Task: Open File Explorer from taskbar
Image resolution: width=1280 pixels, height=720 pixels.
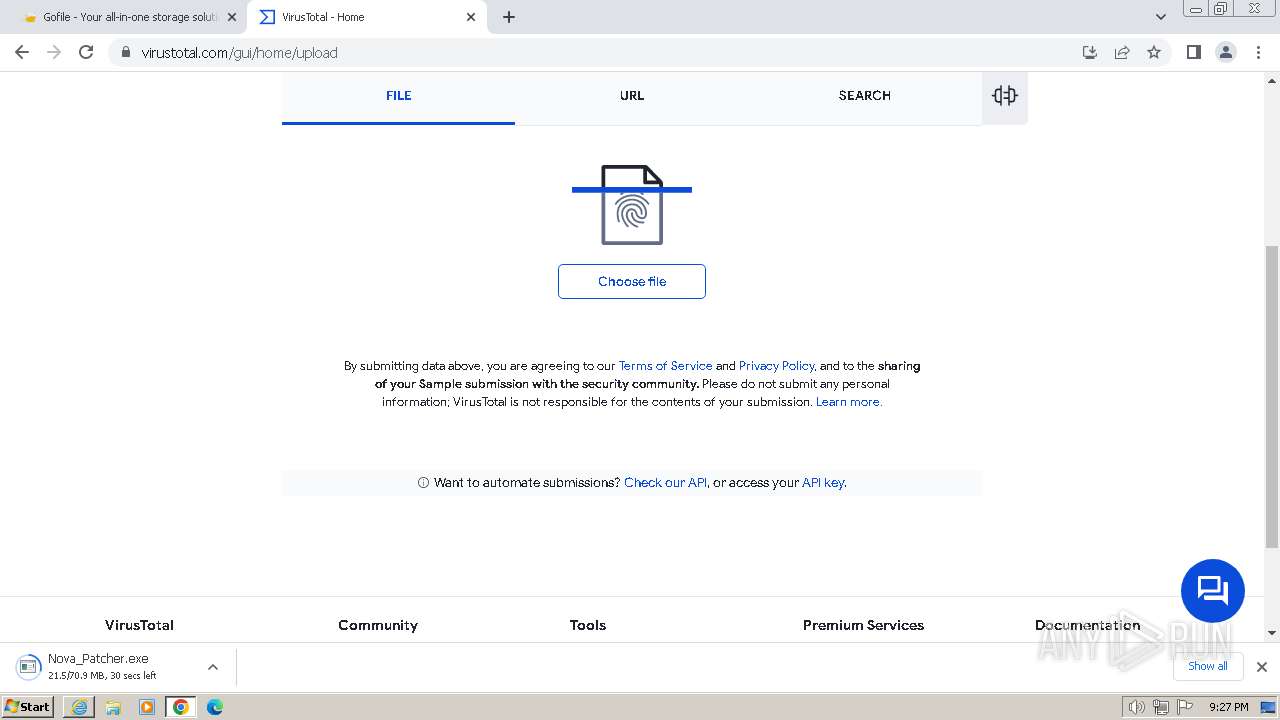Action: [x=113, y=707]
